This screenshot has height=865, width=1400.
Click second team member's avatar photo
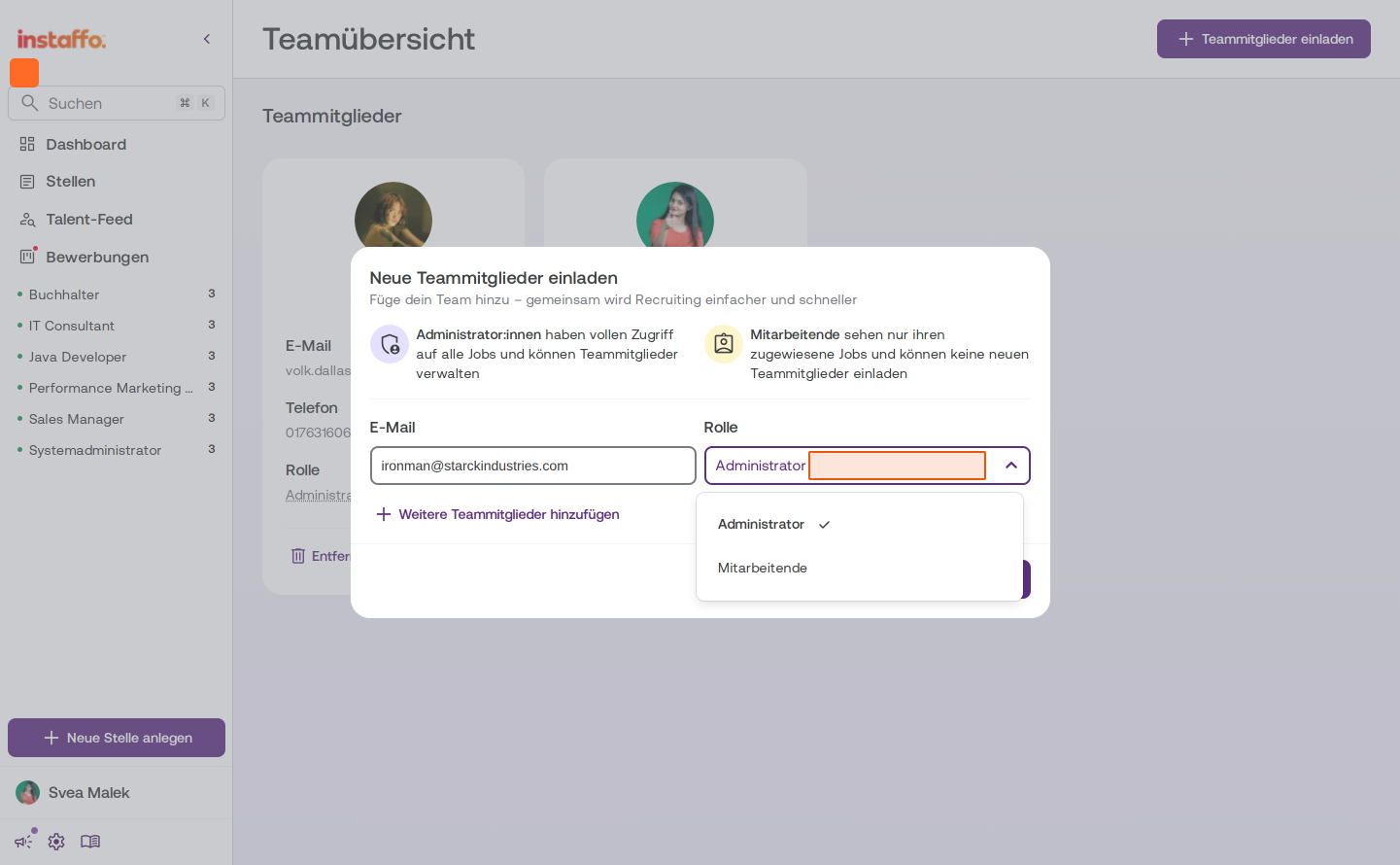pos(675,216)
